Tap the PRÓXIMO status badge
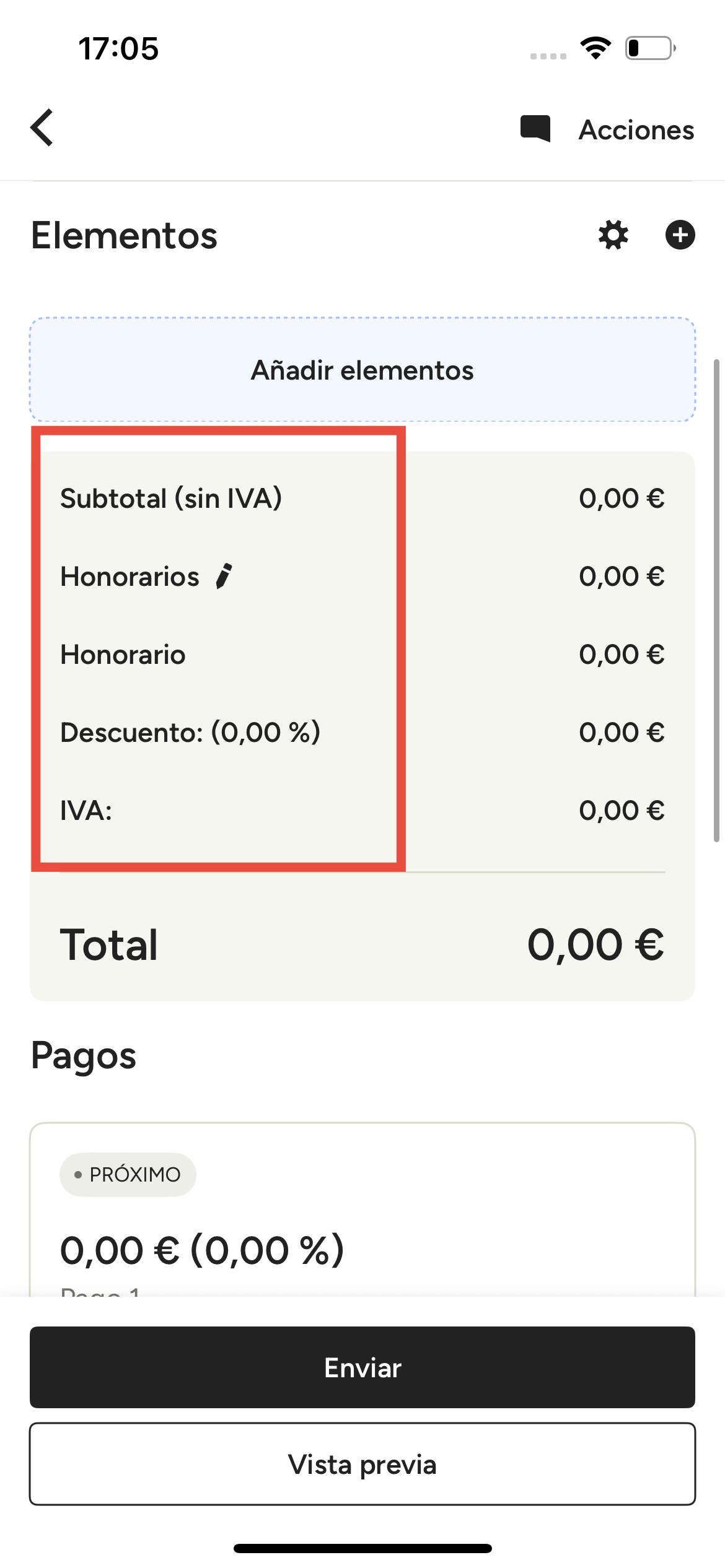The width and height of the screenshot is (725, 1568). pos(128,1174)
